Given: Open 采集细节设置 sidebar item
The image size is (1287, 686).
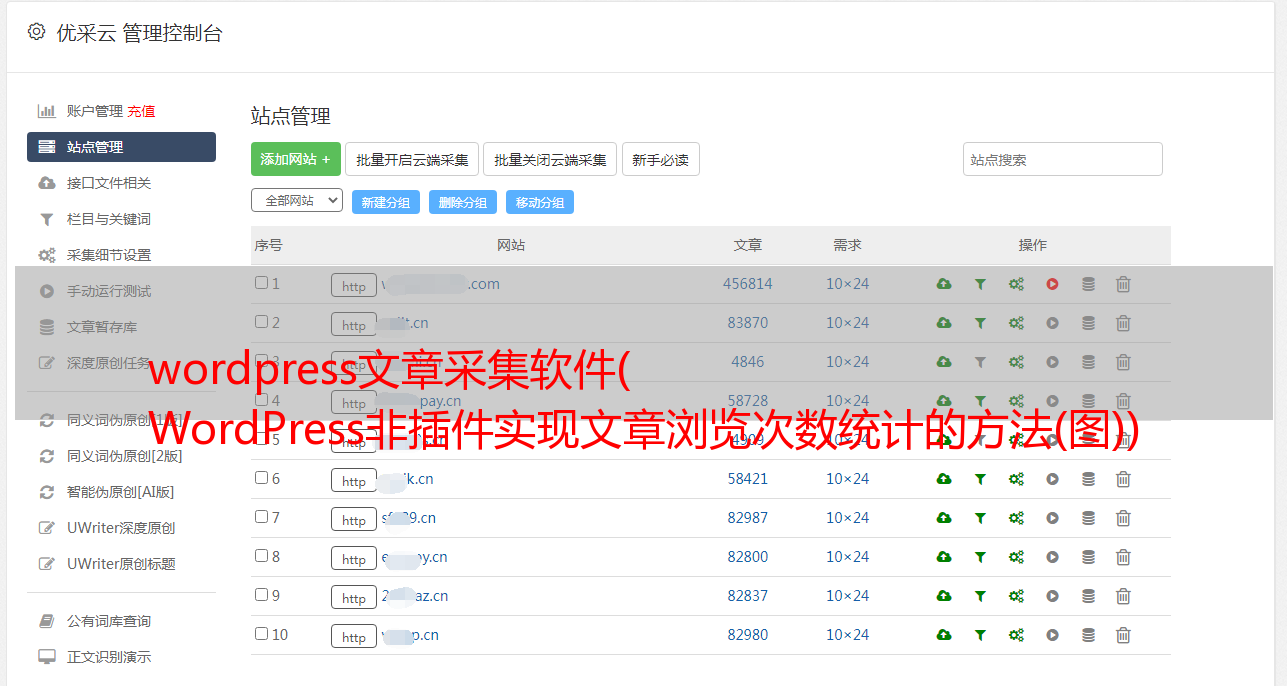Looking at the screenshot, I should [109, 255].
